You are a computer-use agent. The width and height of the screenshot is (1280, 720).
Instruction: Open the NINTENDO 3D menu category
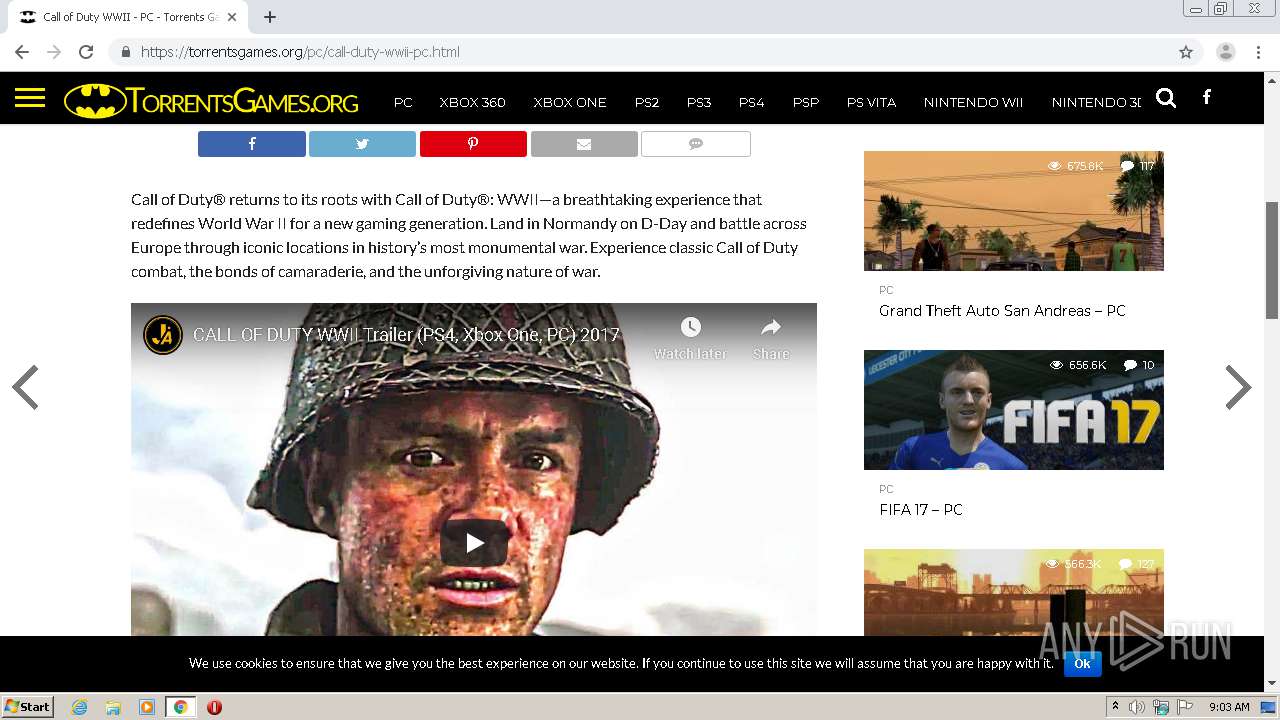click(x=1096, y=102)
